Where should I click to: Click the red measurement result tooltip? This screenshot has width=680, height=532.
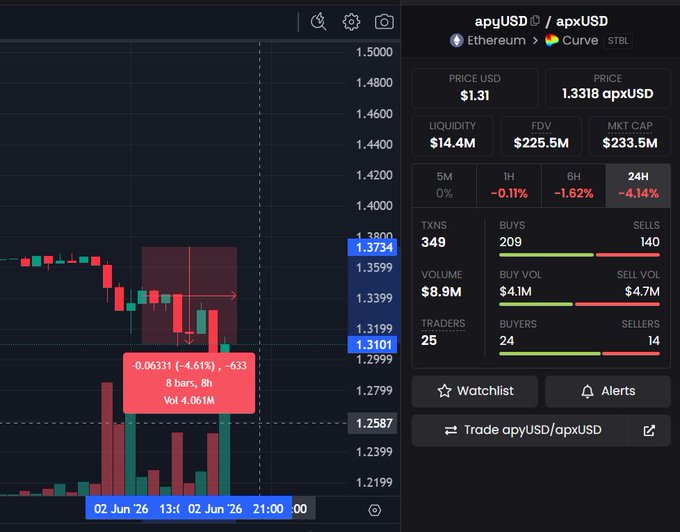(189, 383)
